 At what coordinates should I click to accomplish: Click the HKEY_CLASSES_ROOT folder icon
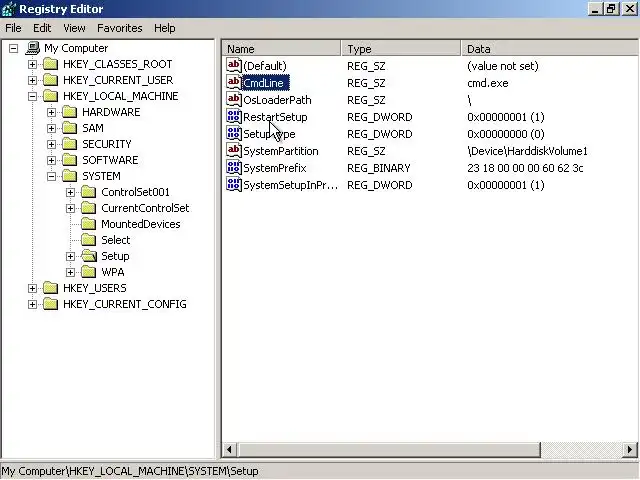pos(51,64)
